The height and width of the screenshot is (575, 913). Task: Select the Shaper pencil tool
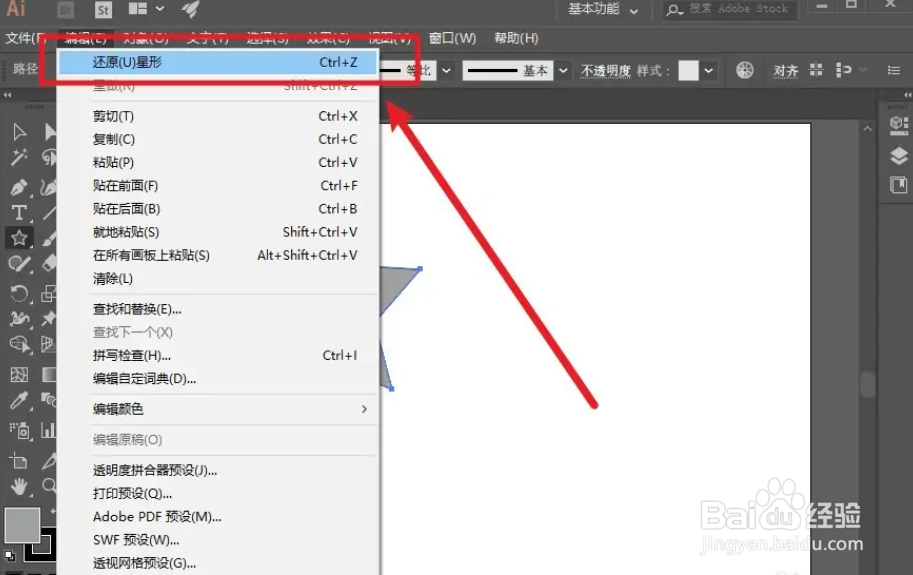click(19, 265)
